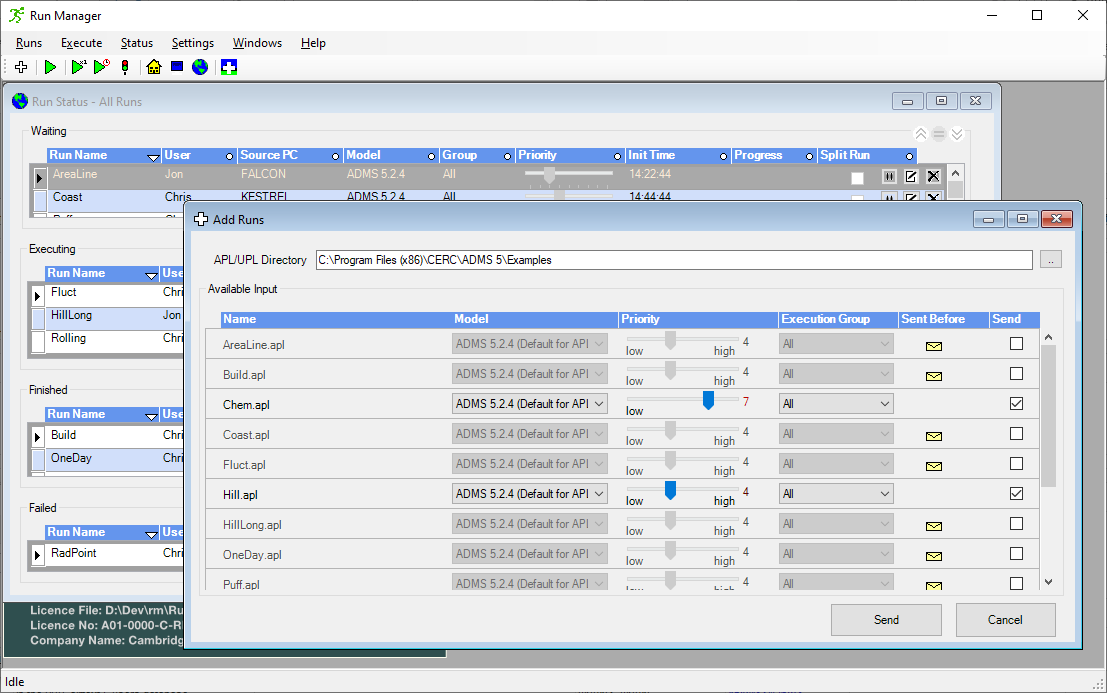Uncheck the Send box for Chem.apl
The height and width of the screenshot is (693, 1107).
pyautogui.click(x=1016, y=404)
